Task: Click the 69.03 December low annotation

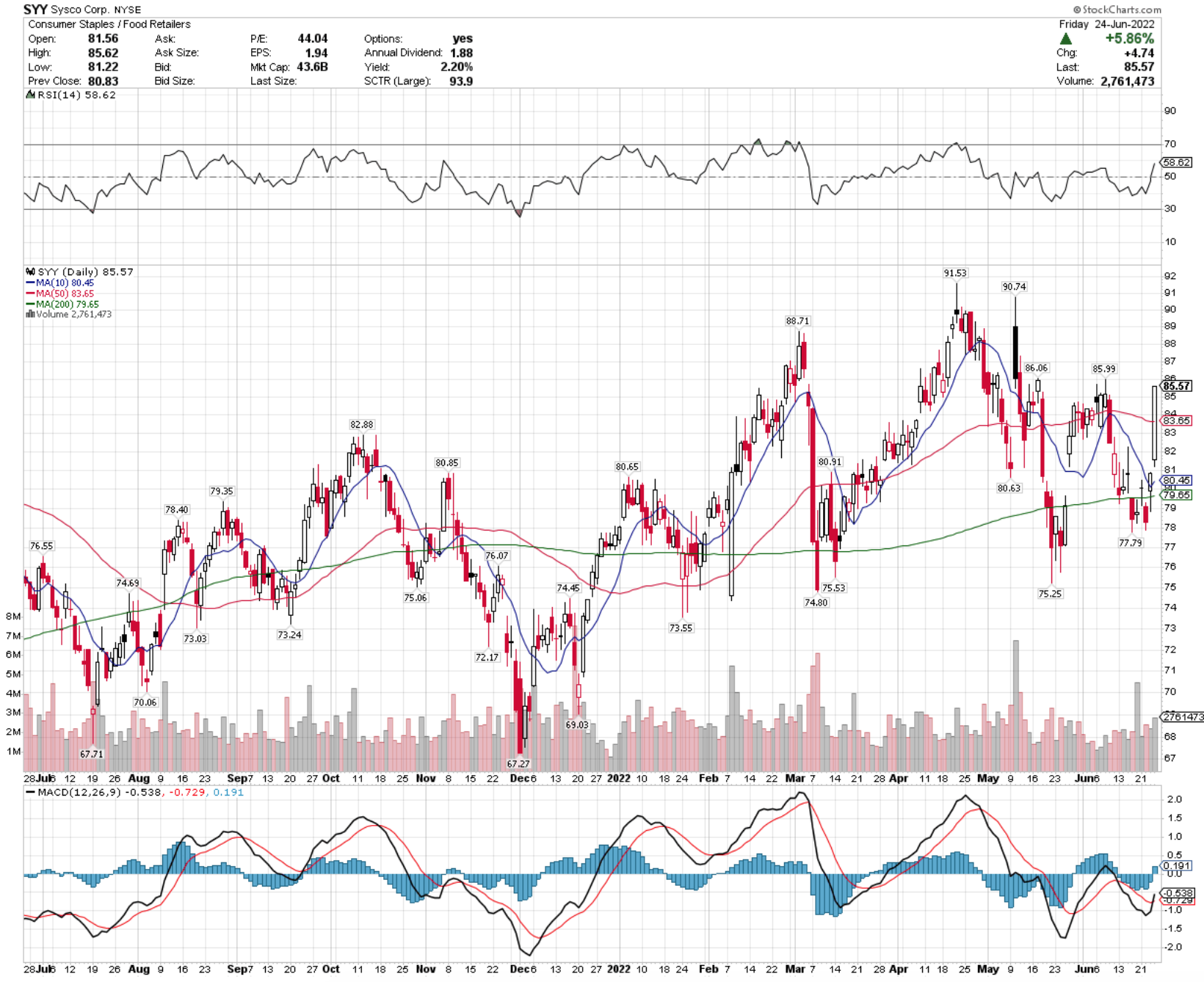Action: pos(577,724)
